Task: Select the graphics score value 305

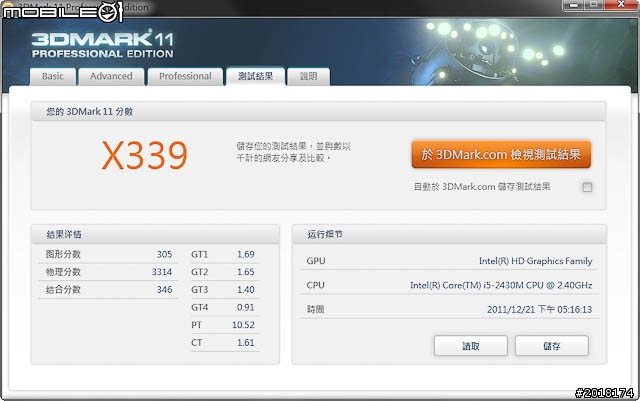Action: tap(164, 254)
